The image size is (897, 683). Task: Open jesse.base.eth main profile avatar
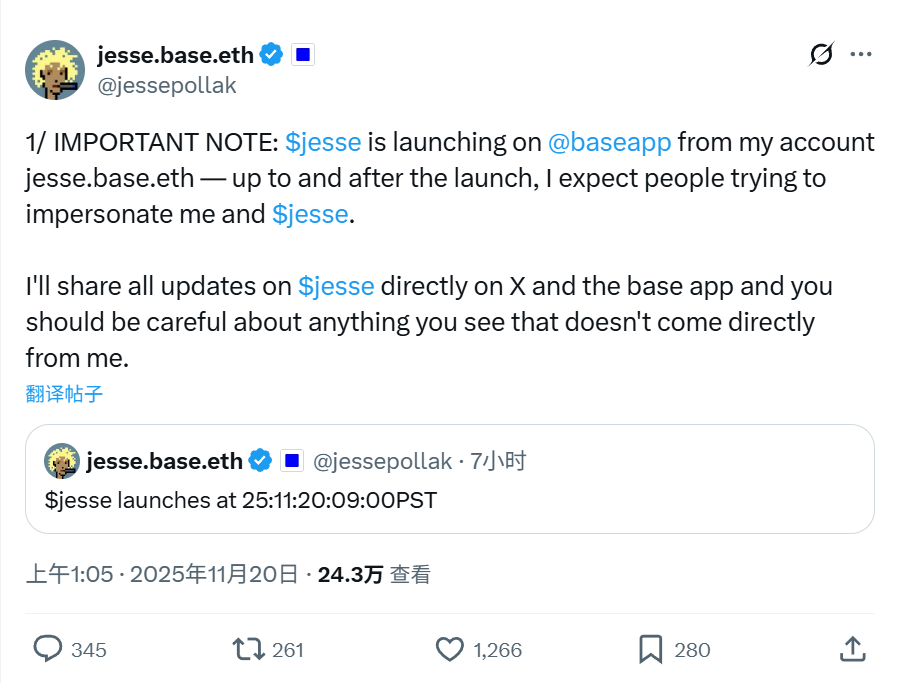54,72
